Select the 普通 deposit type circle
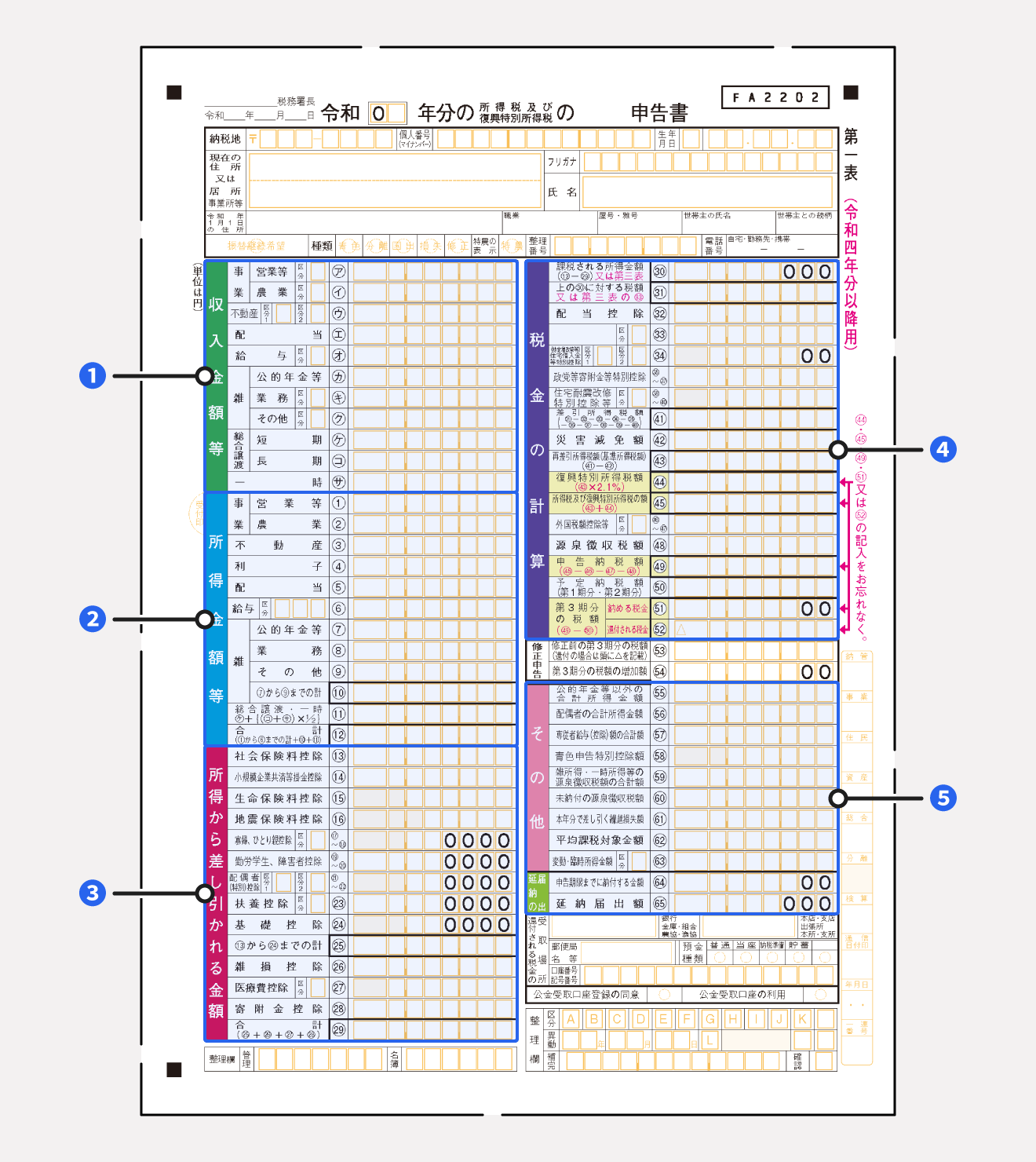This screenshot has height=1162, width=1036. point(720,958)
